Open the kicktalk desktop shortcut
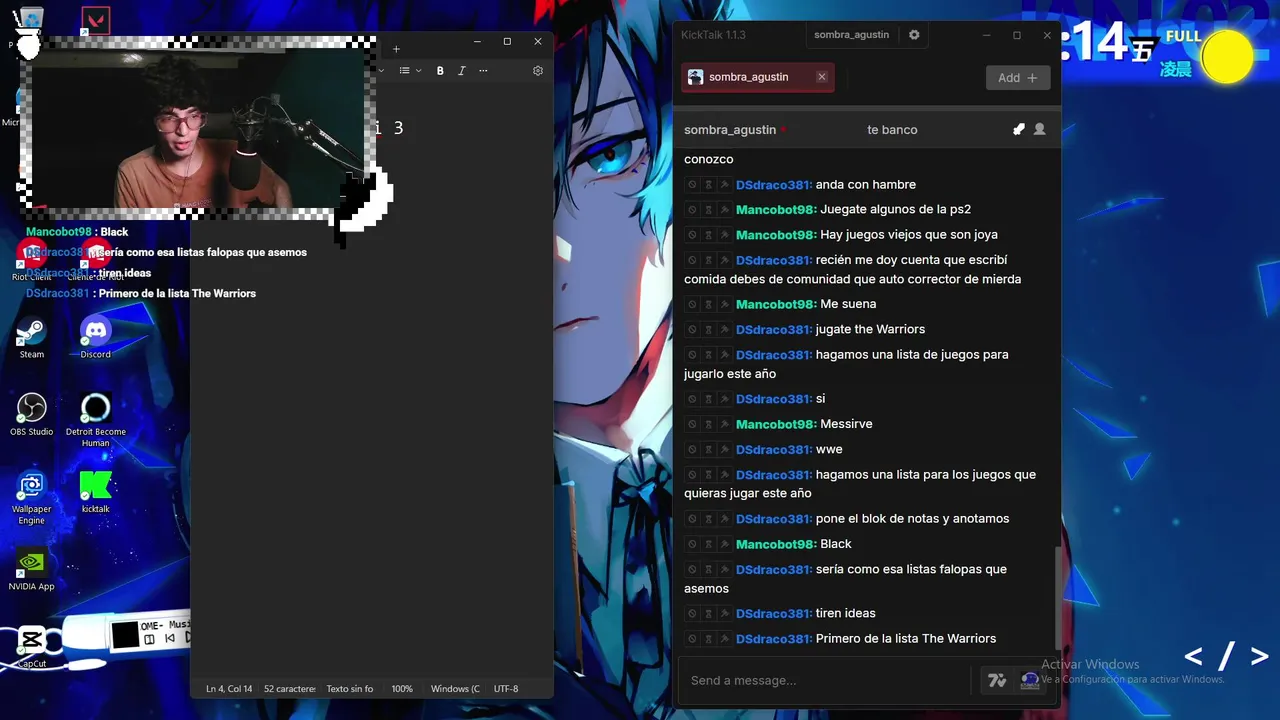The width and height of the screenshot is (1280, 720). coord(96,492)
